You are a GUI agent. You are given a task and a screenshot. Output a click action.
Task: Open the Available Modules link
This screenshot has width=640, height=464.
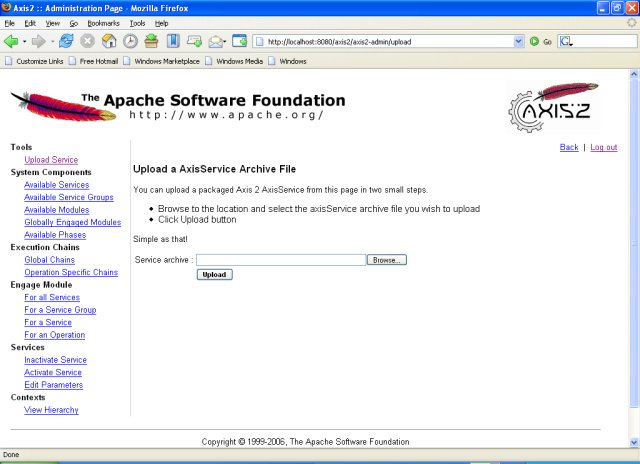[56, 210]
